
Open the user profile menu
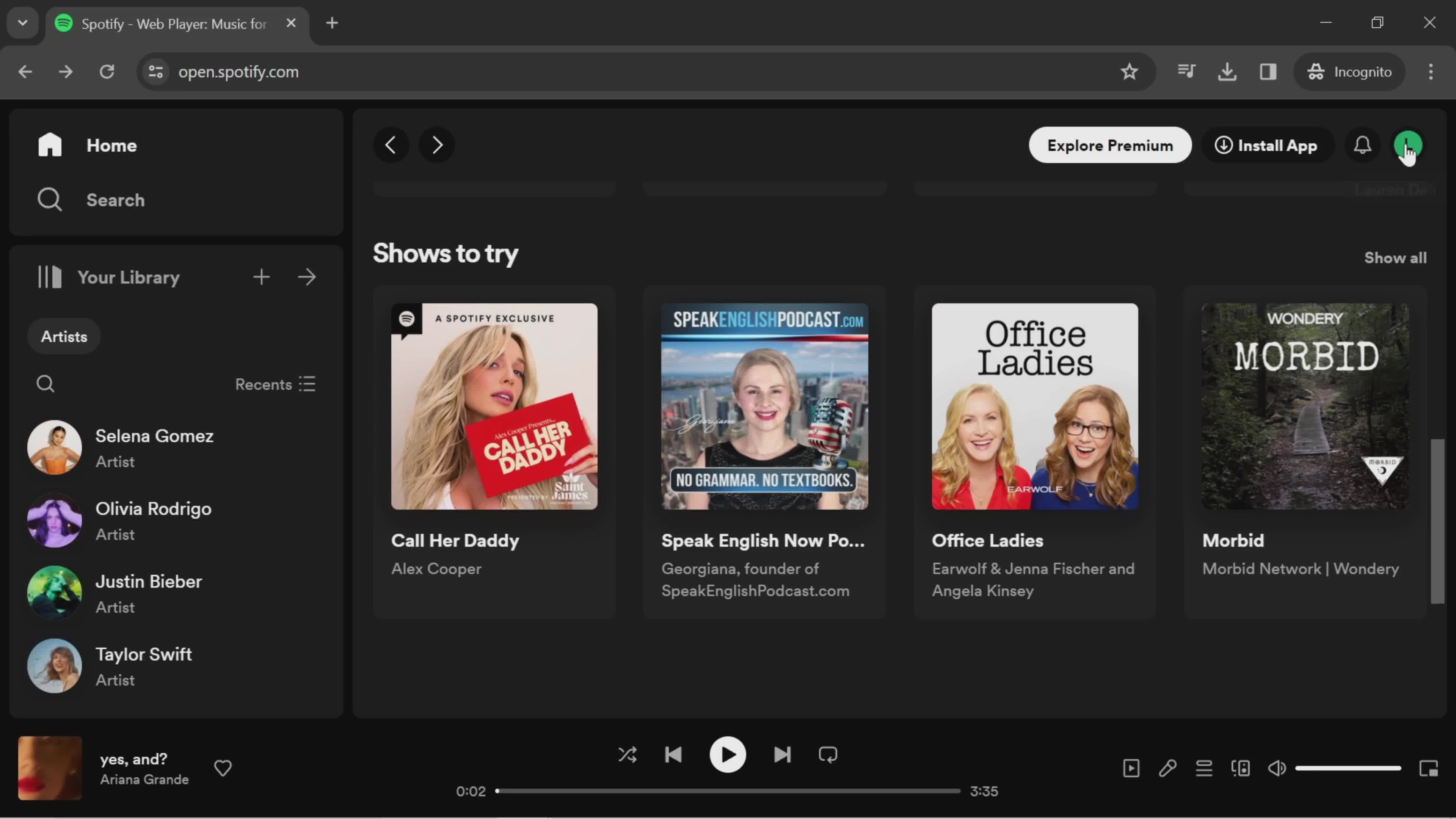(1407, 145)
